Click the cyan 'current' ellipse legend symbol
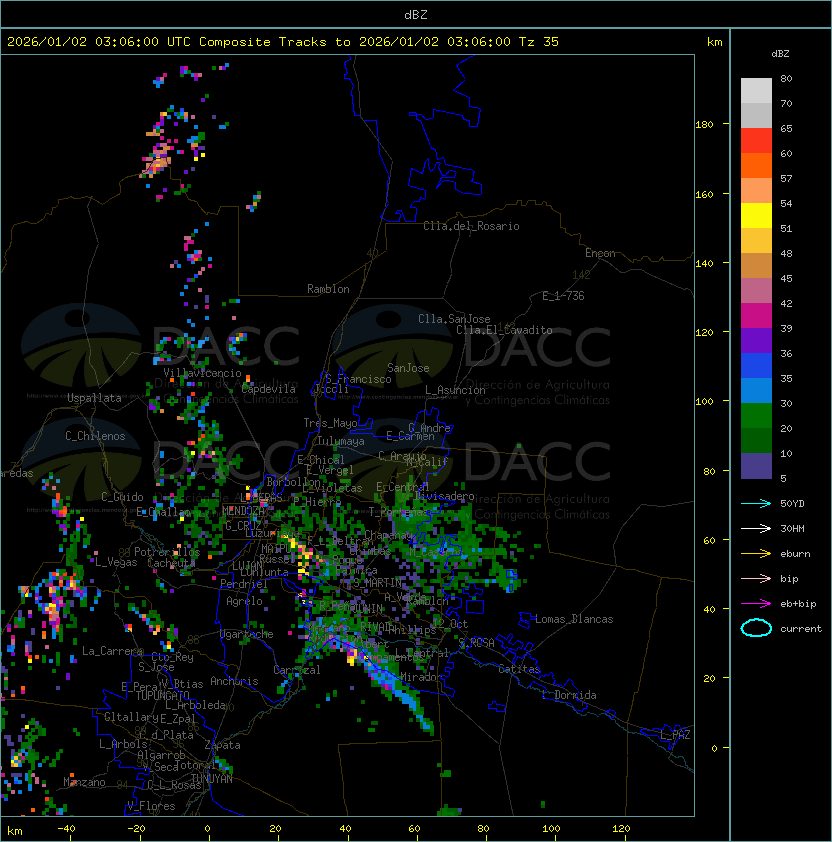Viewport: 832px width, 842px height. click(756, 628)
